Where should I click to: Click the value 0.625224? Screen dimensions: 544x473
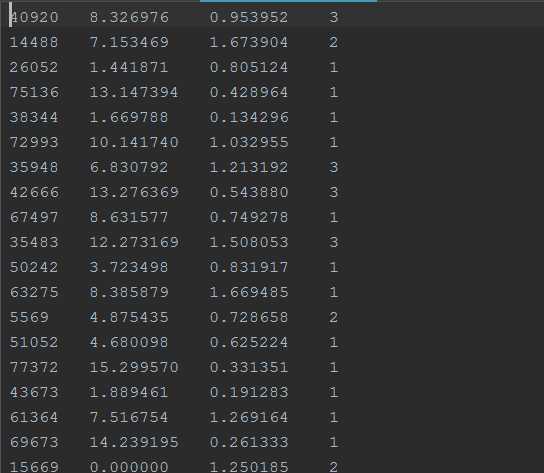249,342
